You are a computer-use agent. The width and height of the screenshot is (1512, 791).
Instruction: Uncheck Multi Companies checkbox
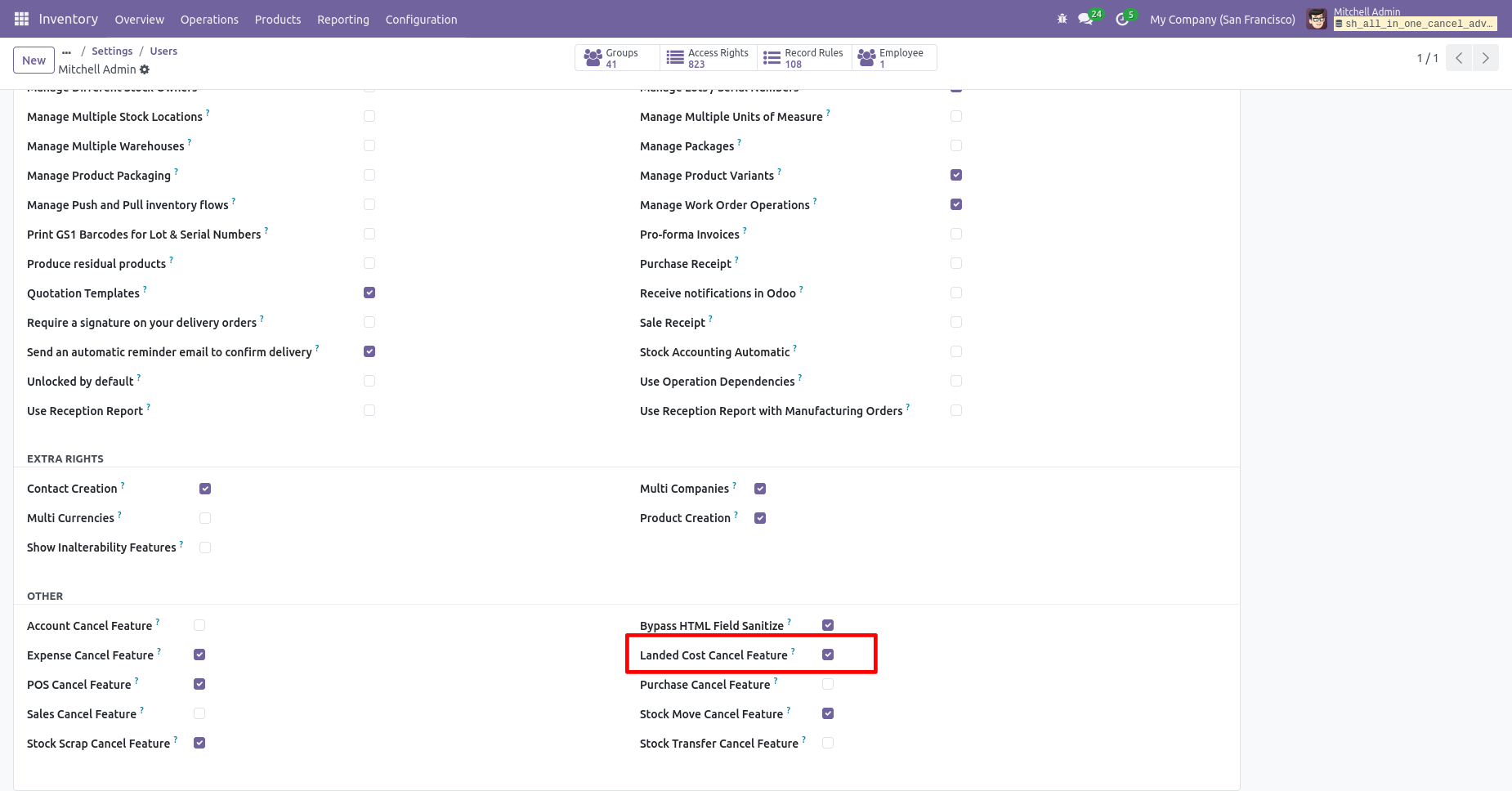760,489
